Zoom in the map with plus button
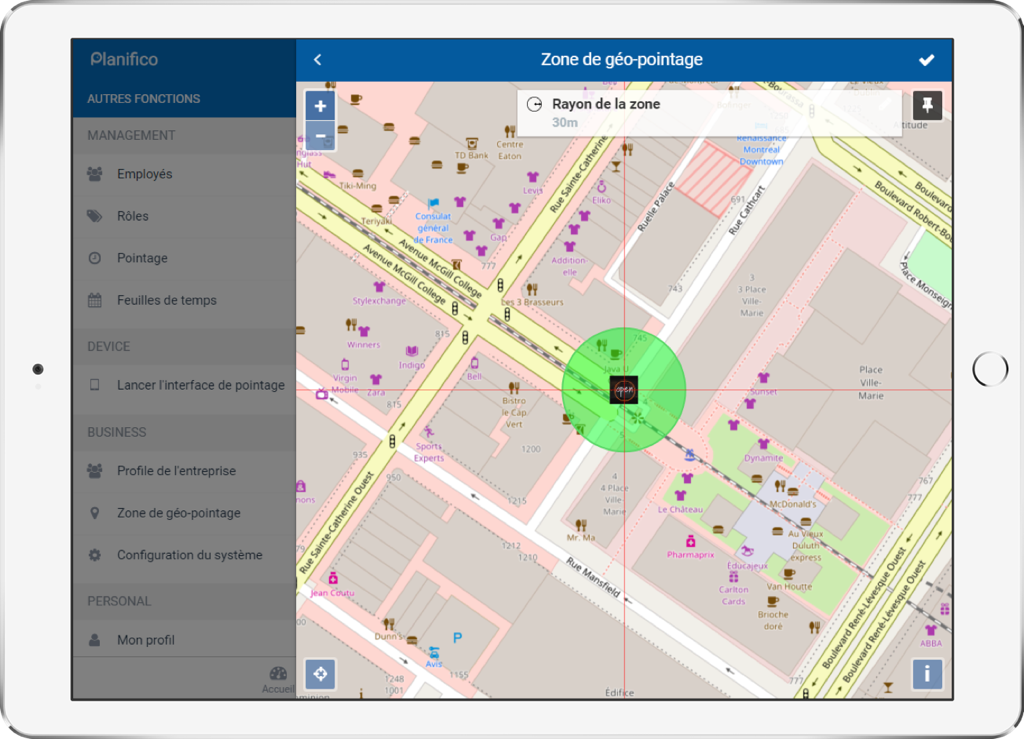This screenshot has height=739, width=1024. tap(320, 106)
